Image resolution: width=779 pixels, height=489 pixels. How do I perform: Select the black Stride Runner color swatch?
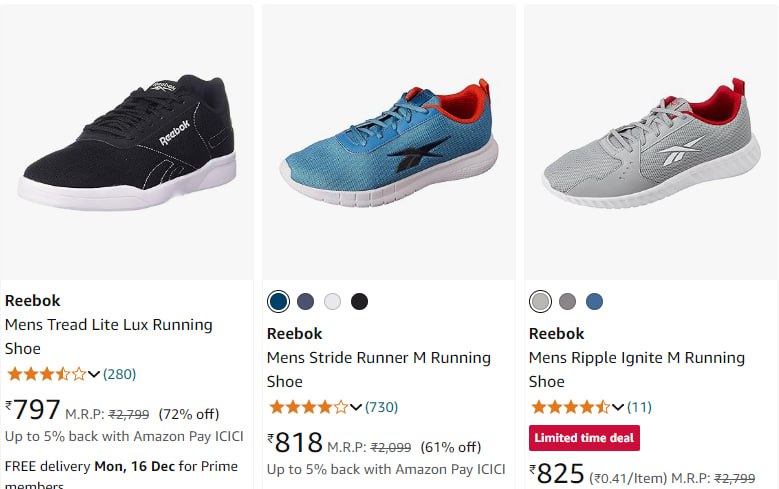[x=359, y=301]
